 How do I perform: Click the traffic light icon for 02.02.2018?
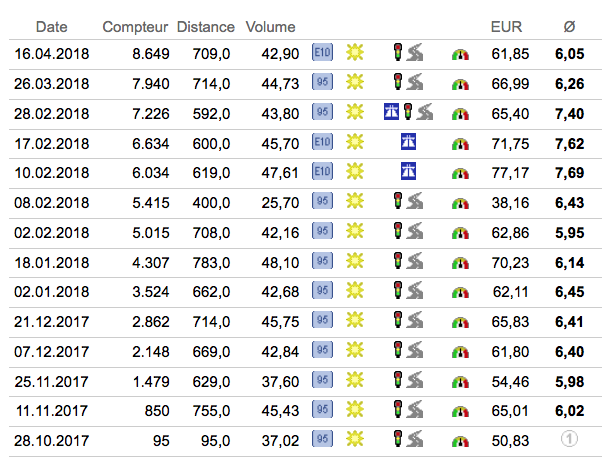point(398,231)
